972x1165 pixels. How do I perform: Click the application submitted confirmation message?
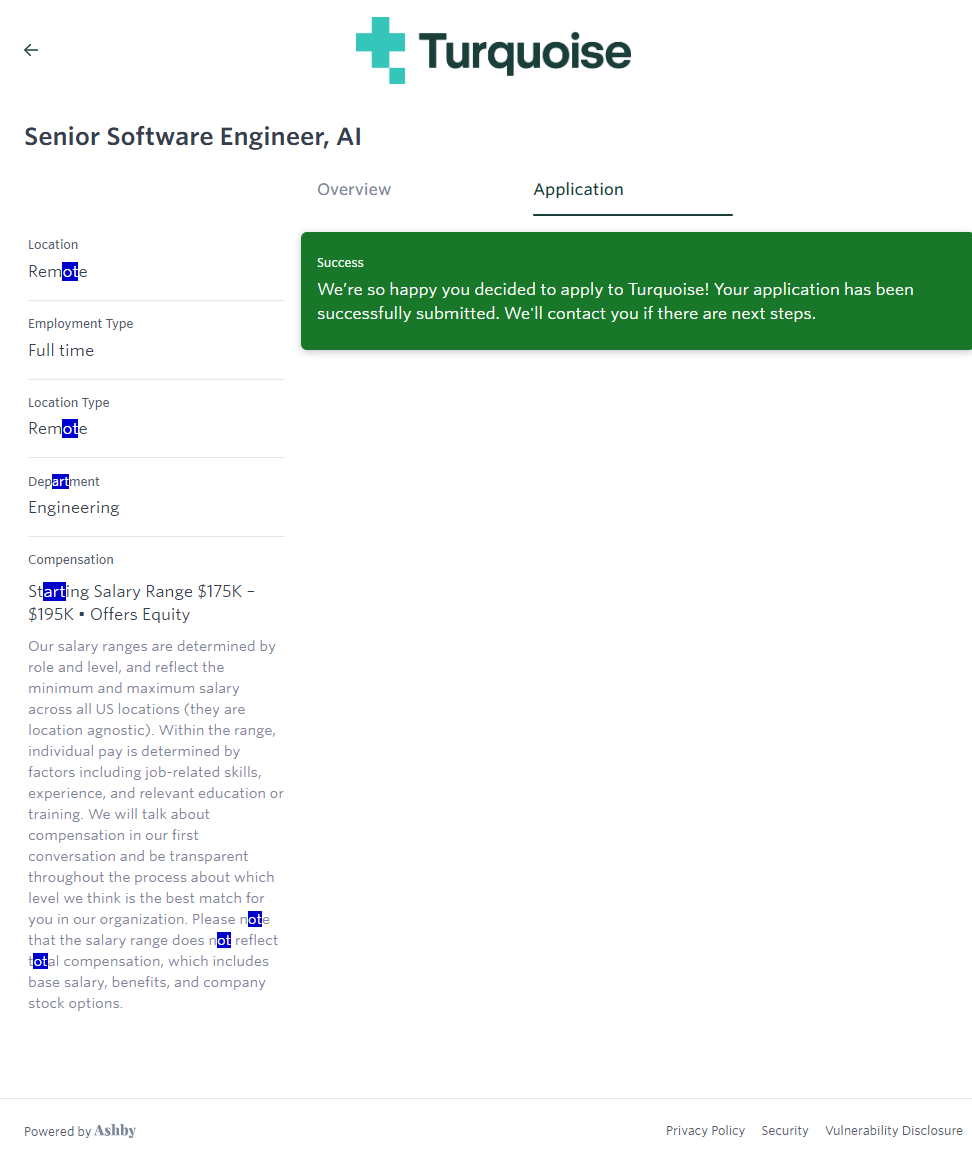coord(615,301)
